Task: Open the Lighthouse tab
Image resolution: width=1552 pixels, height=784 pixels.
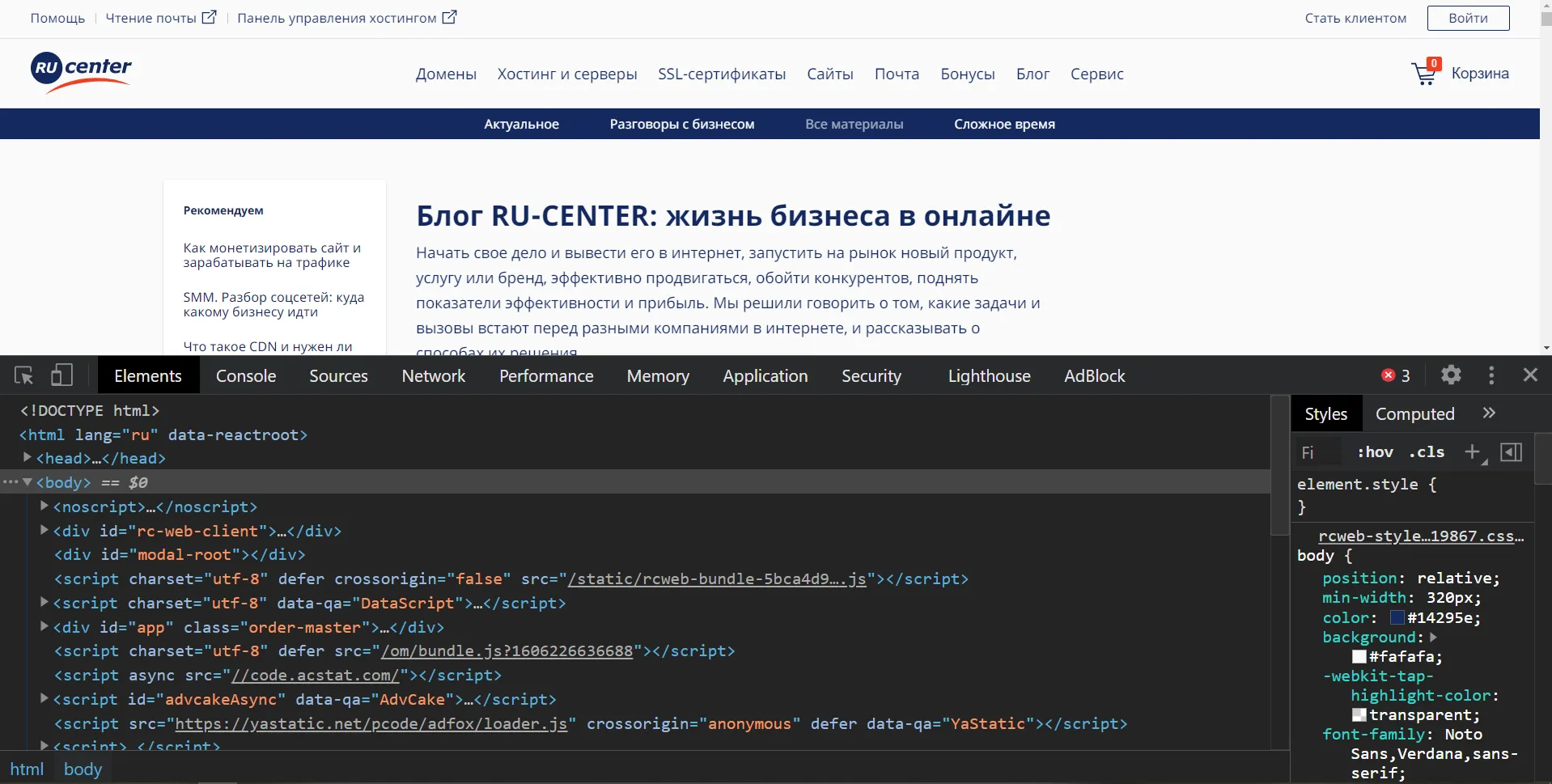Action: tap(989, 375)
